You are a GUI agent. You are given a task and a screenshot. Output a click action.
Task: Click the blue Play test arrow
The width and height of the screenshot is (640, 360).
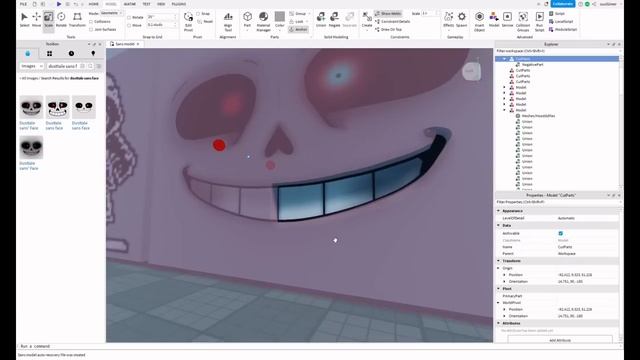coord(59,4)
